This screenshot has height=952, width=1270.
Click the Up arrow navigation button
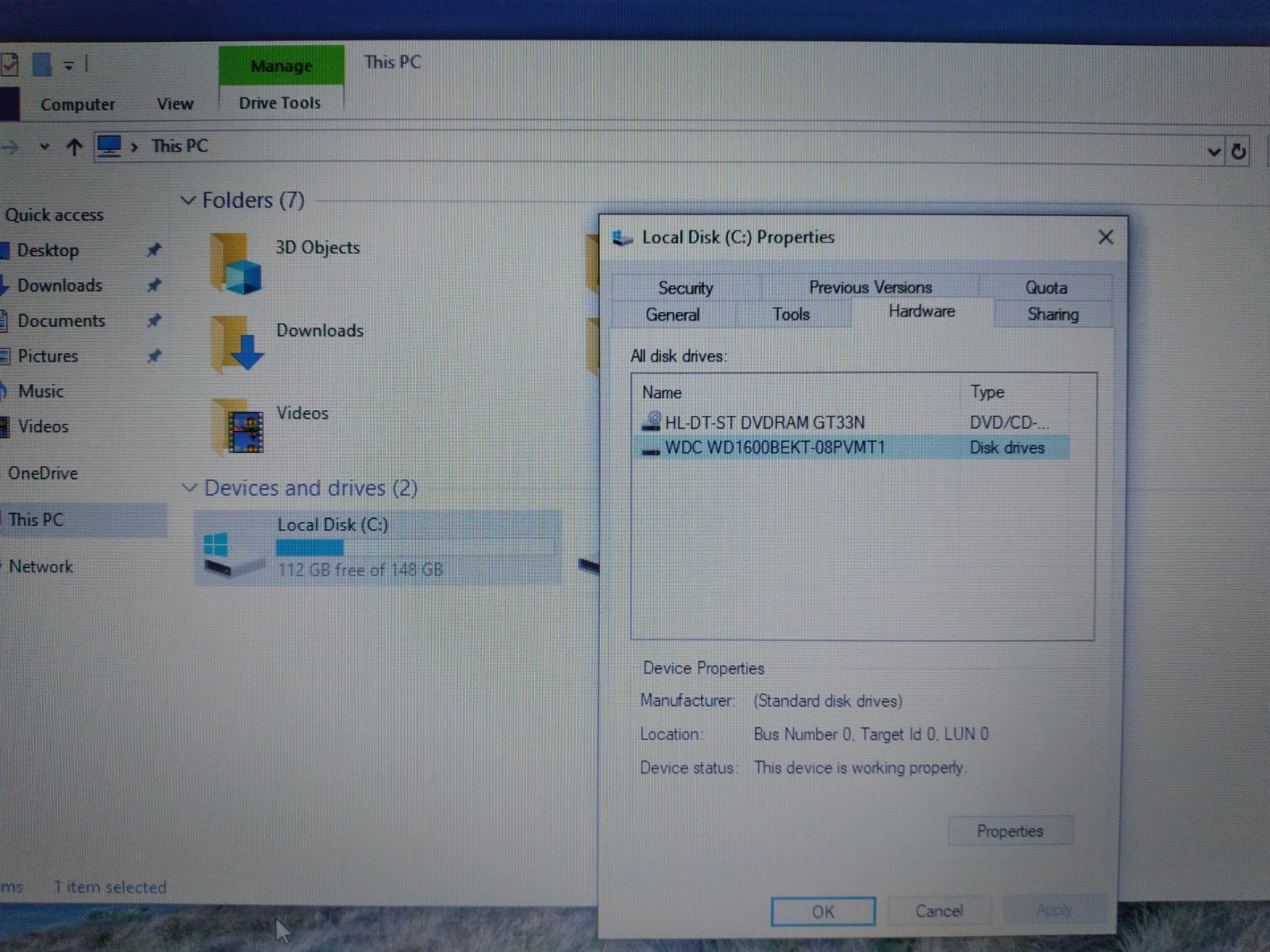(75, 147)
